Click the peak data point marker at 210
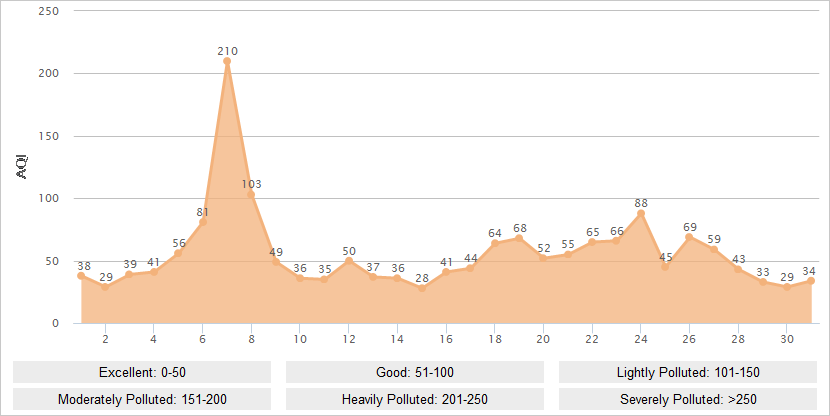Image resolution: width=830 pixels, height=416 pixels. click(227, 61)
